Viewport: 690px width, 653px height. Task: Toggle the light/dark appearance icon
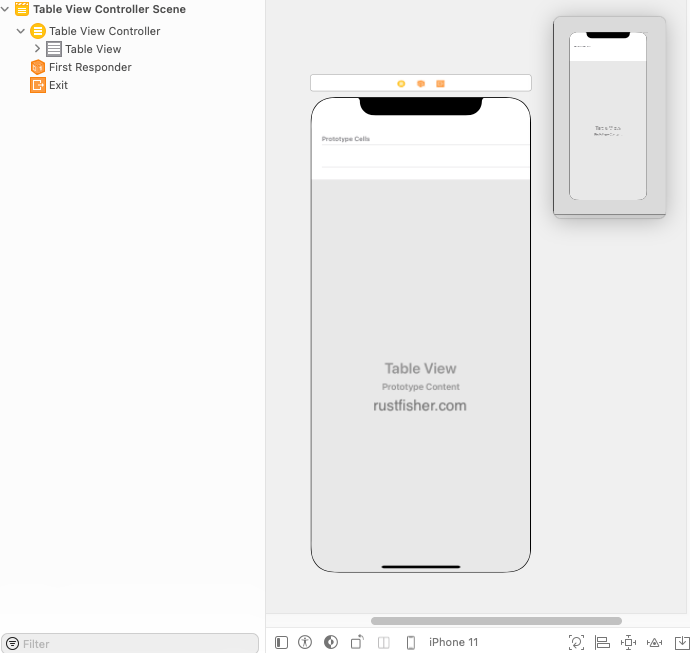coord(331,642)
